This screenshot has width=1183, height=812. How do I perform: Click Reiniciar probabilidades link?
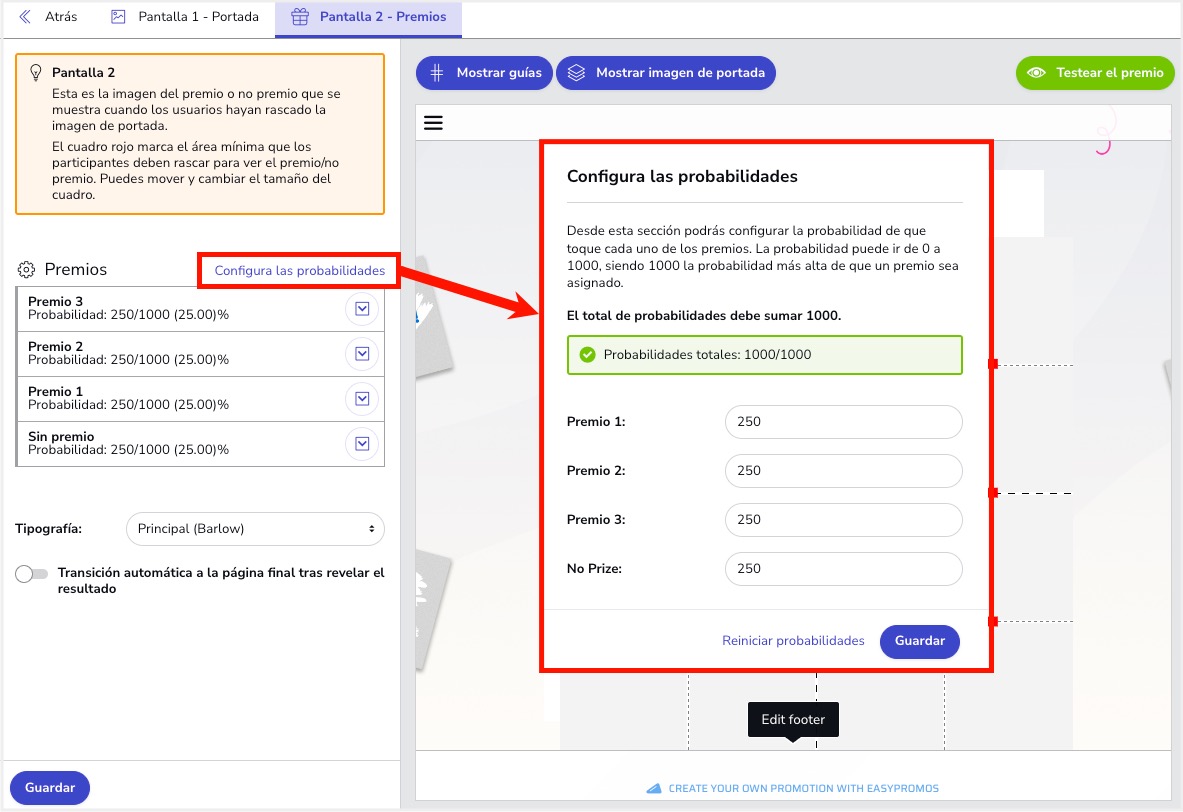(x=793, y=641)
